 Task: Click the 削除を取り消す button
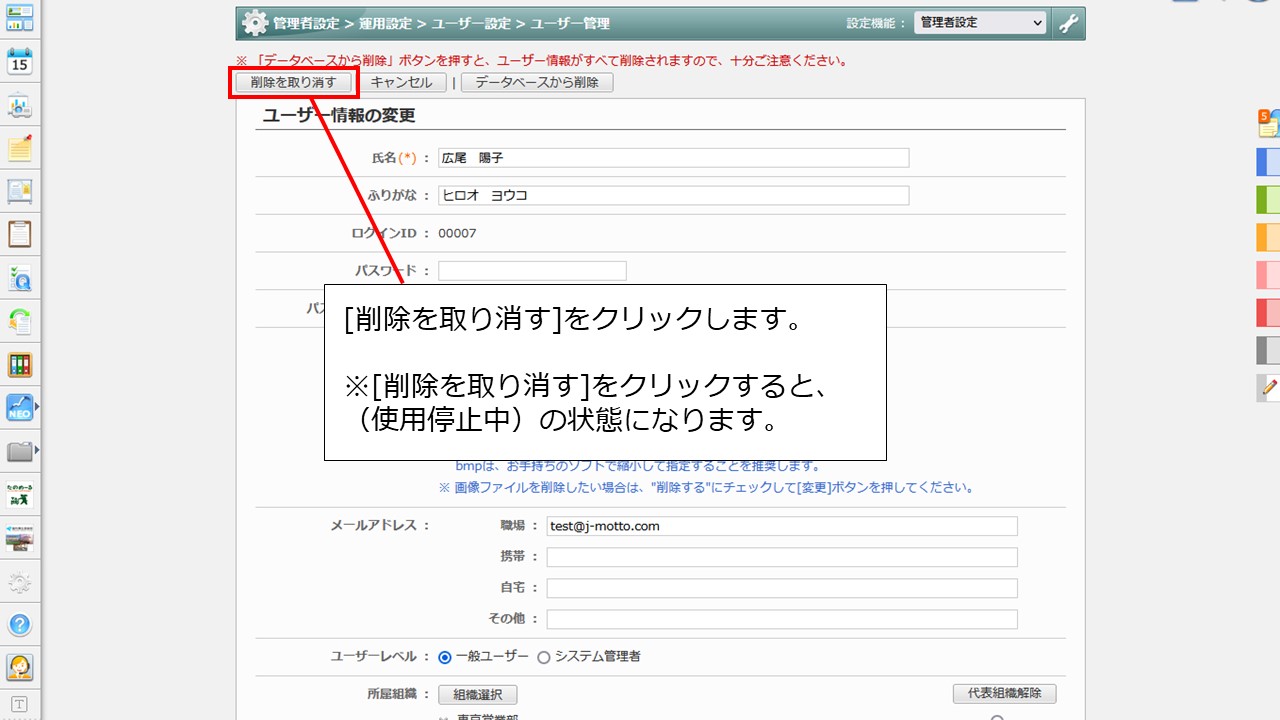tap(294, 82)
